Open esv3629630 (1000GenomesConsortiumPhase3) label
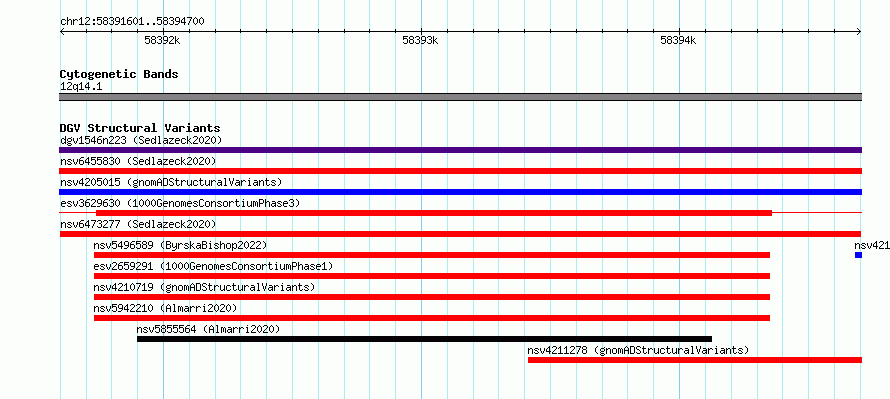This screenshot has height=399, width=890. tap(179, 203)
